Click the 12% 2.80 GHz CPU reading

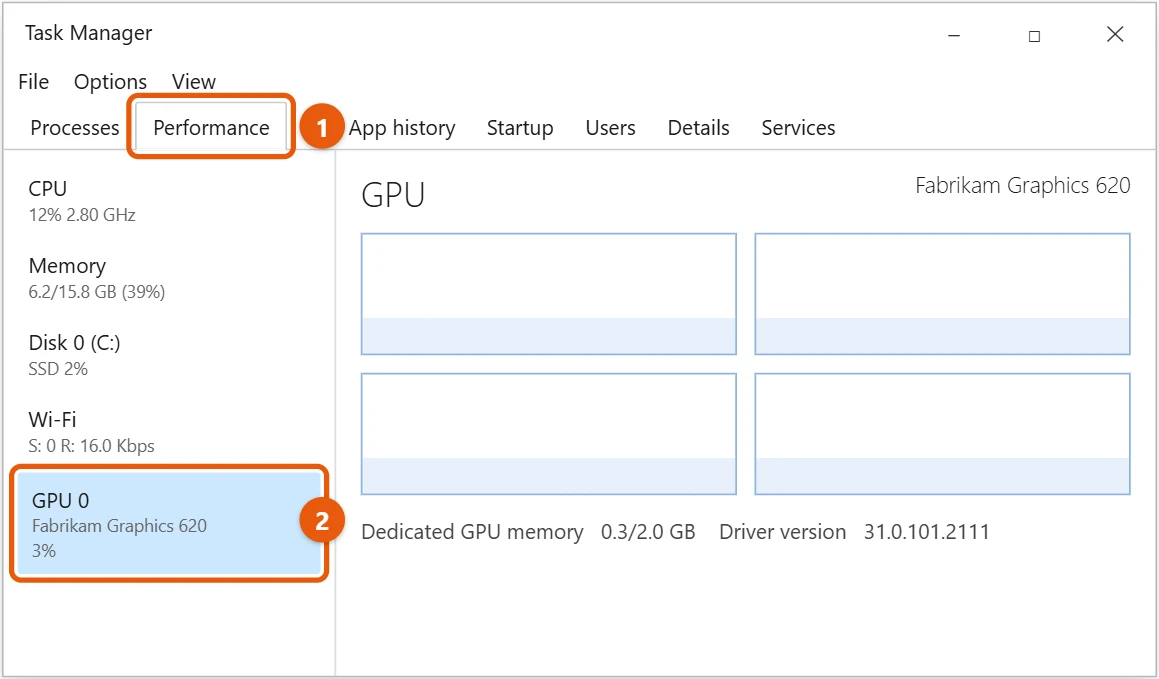pos(82,215)
